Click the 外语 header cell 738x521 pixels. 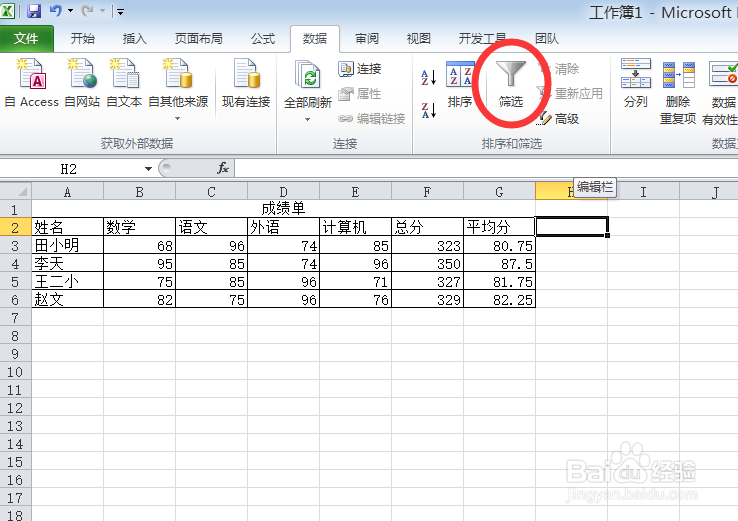point(283,227)
